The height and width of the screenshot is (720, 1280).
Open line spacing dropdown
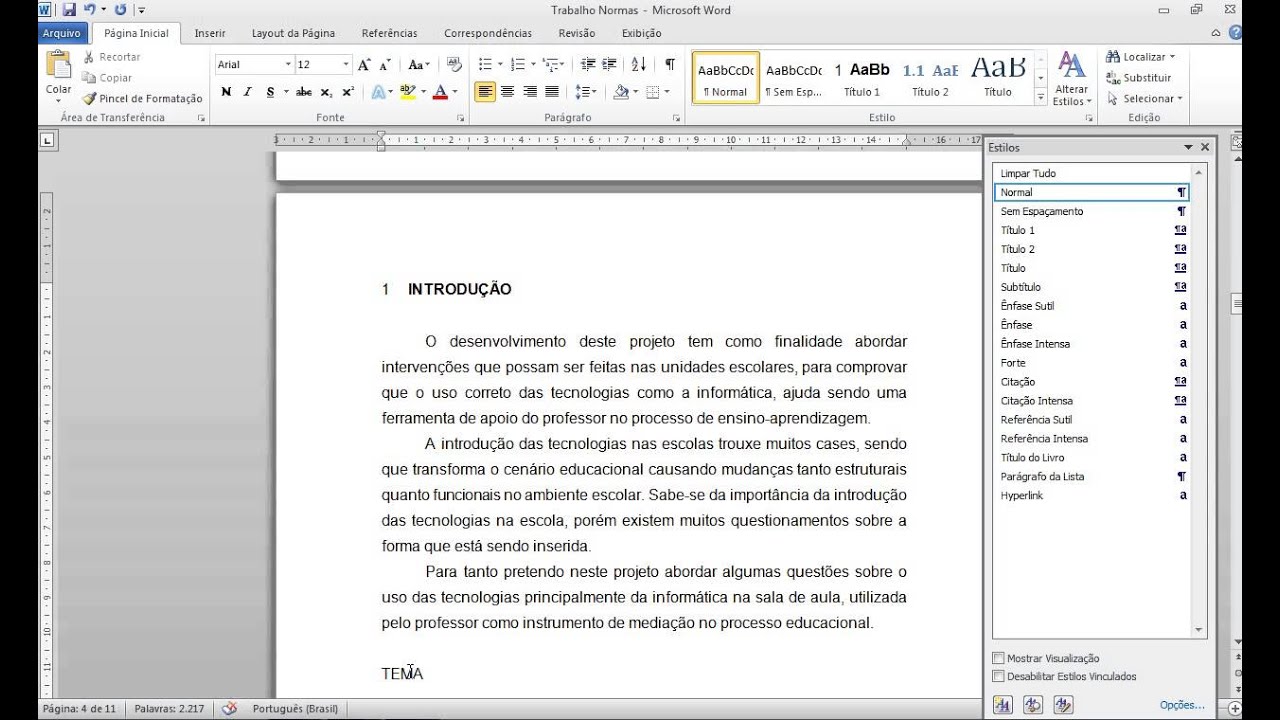[586, 92]
